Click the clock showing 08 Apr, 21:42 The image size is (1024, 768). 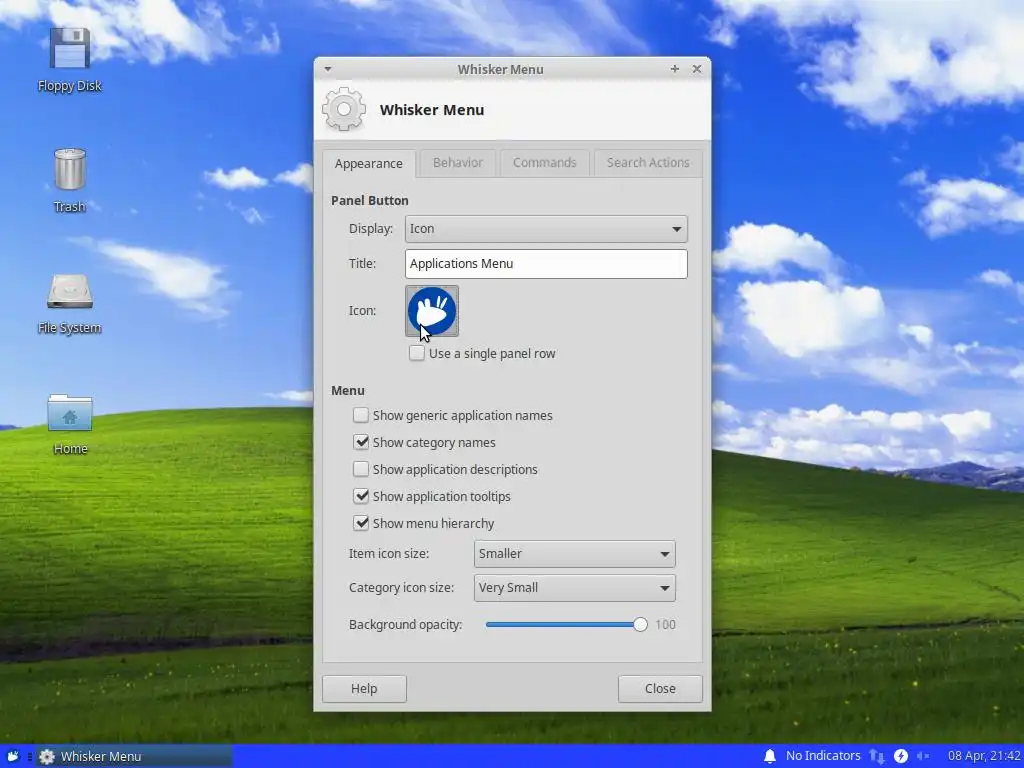pyautogui.click(x=984, y=756)
